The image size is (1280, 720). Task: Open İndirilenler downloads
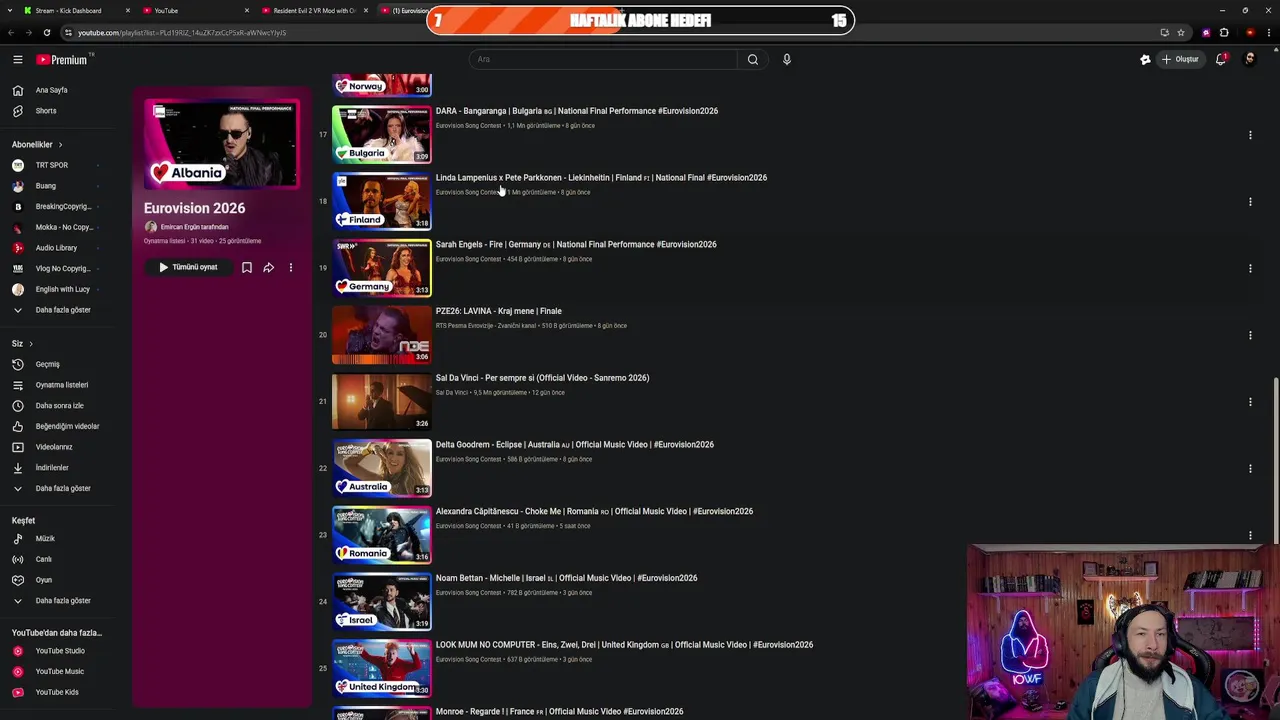[x=52, y=468]
